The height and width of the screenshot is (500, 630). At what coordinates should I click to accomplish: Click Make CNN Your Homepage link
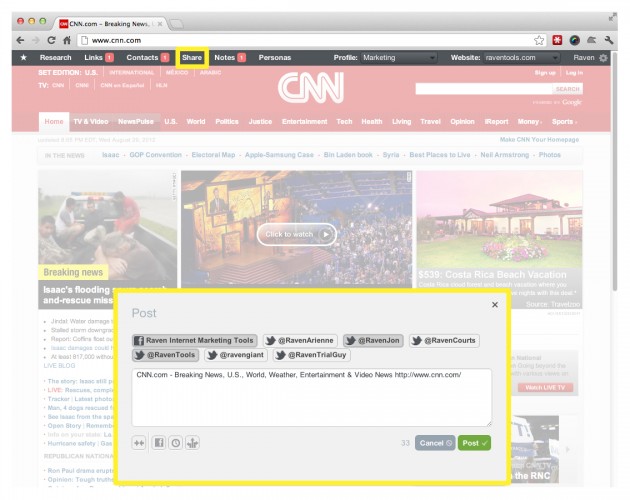point(539,139)
